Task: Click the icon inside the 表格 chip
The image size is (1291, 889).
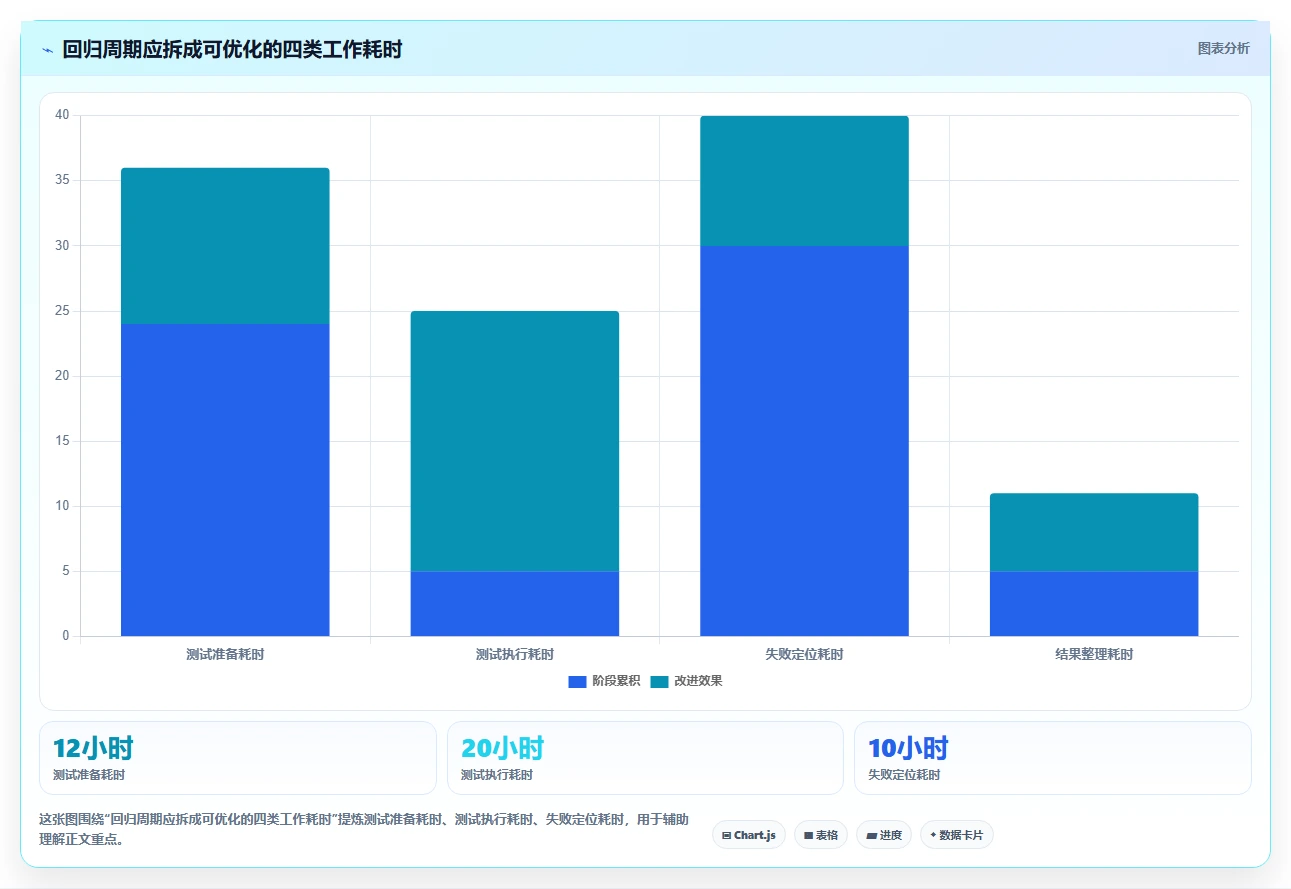Action: pyautogui.click(x=808, y=835)
